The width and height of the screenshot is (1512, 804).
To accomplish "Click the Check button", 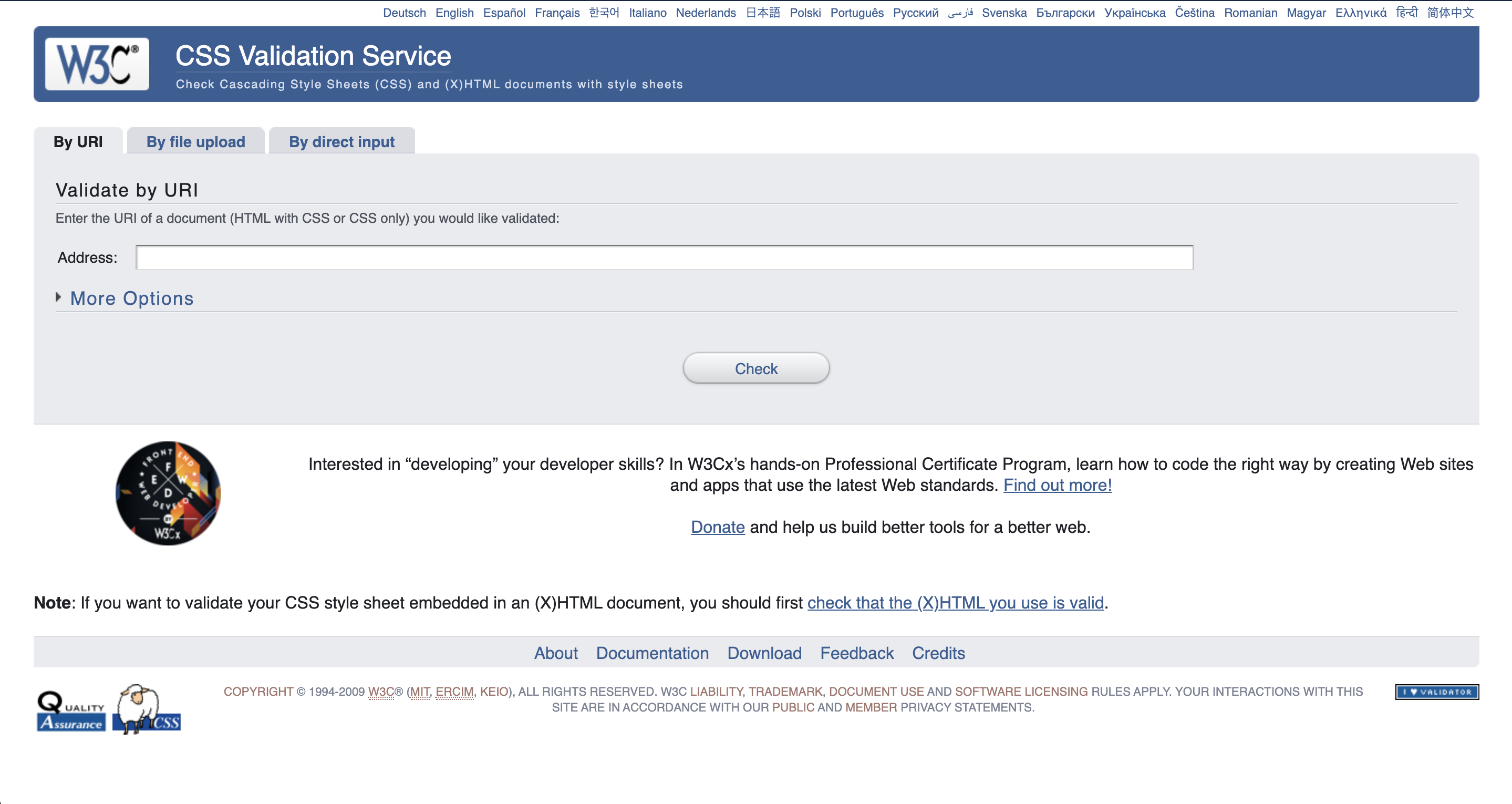I will pos(756,368).
